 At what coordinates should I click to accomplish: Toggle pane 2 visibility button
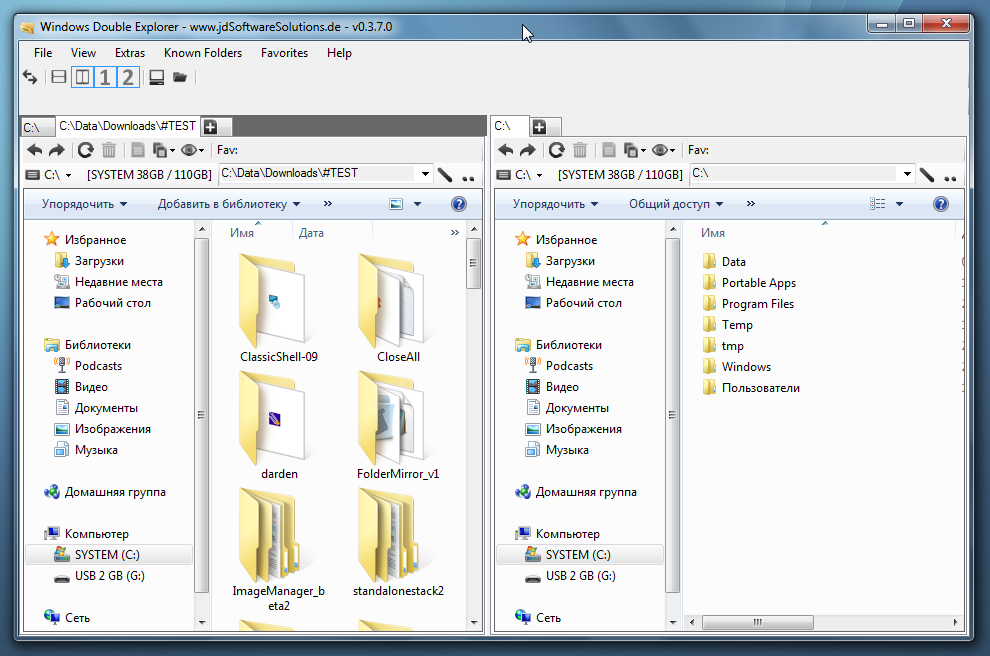[128, 77]
